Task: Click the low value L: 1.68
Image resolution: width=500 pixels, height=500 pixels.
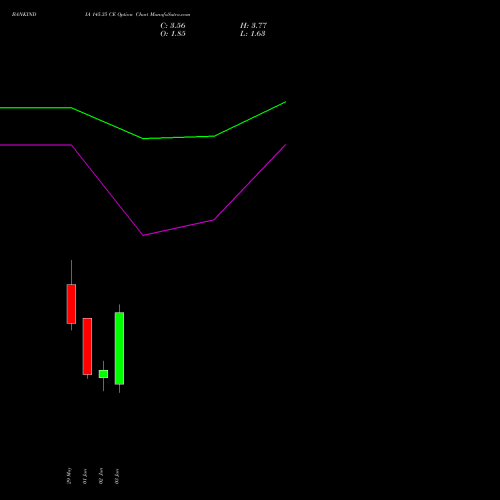Action: (253, 34)
